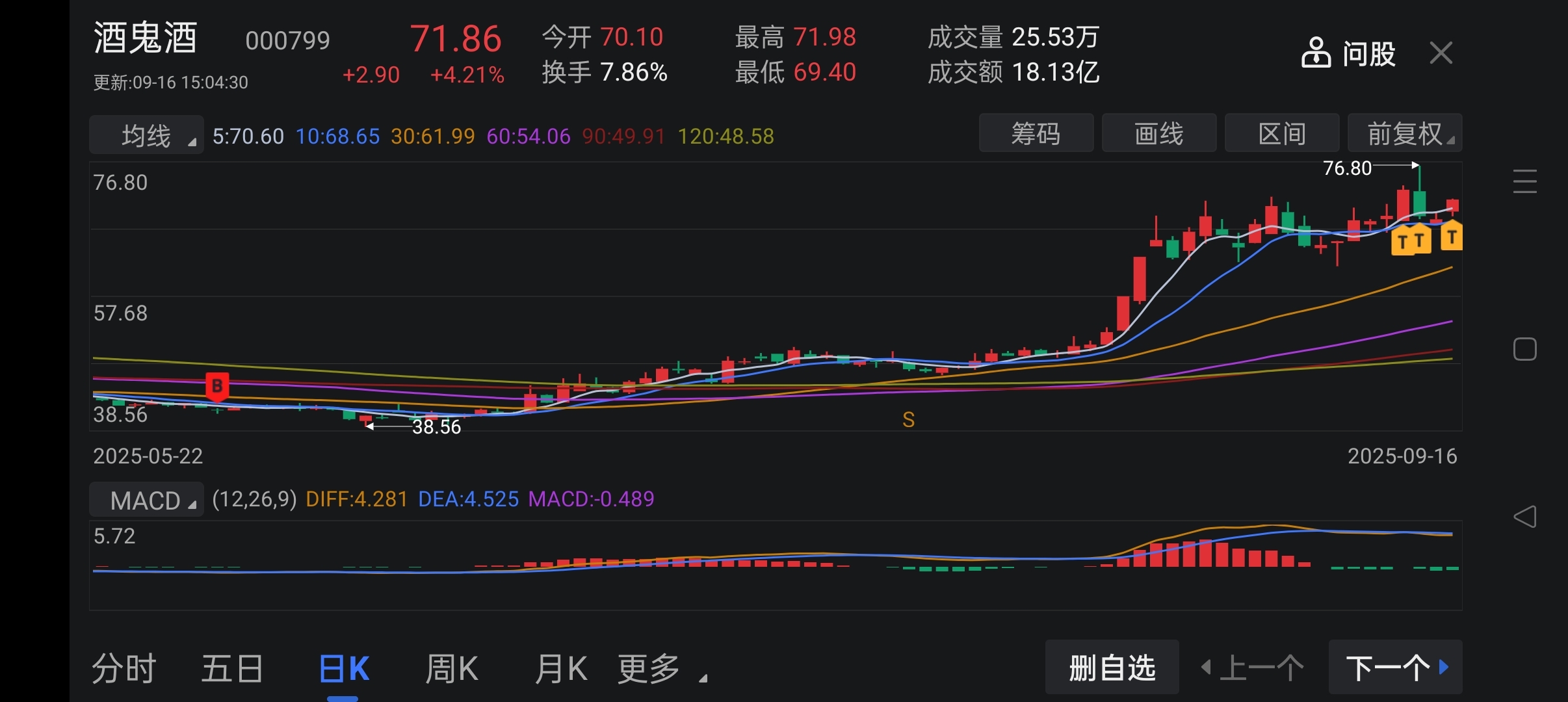The width and height of the screenshot is (1568, 702).
Task: Tap the 区间 range statistics button
Action: point(1282,133)
